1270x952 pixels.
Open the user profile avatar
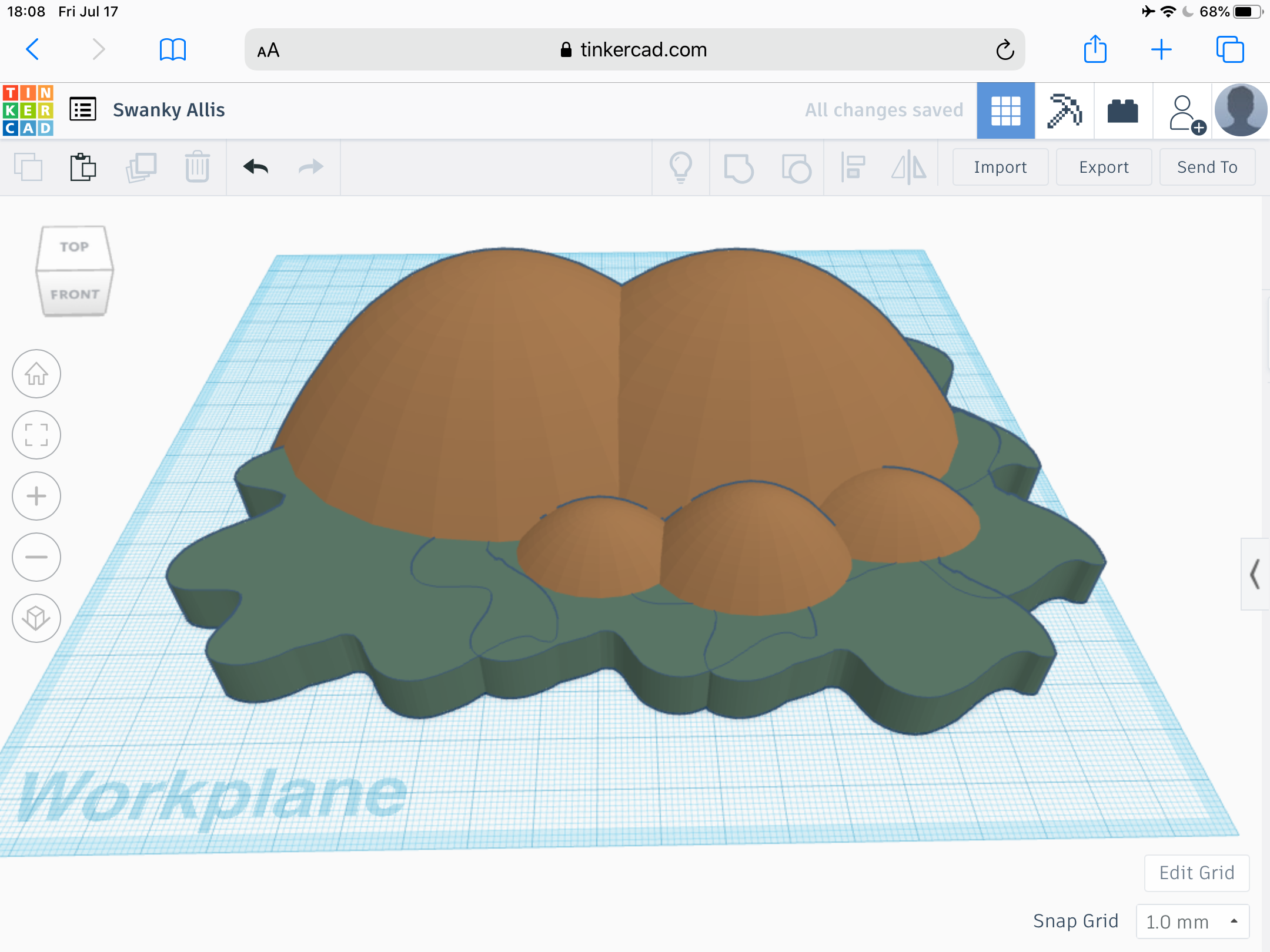[x=1241, y=110]
